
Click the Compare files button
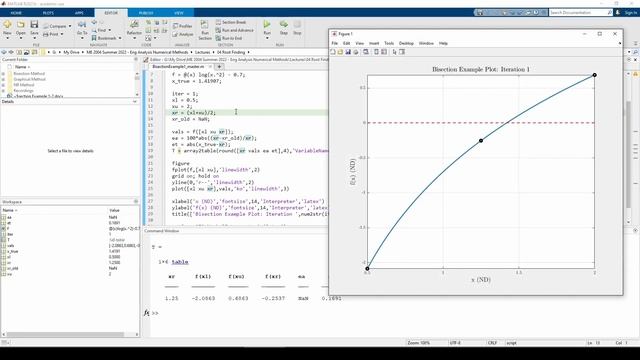click(57, 26)
